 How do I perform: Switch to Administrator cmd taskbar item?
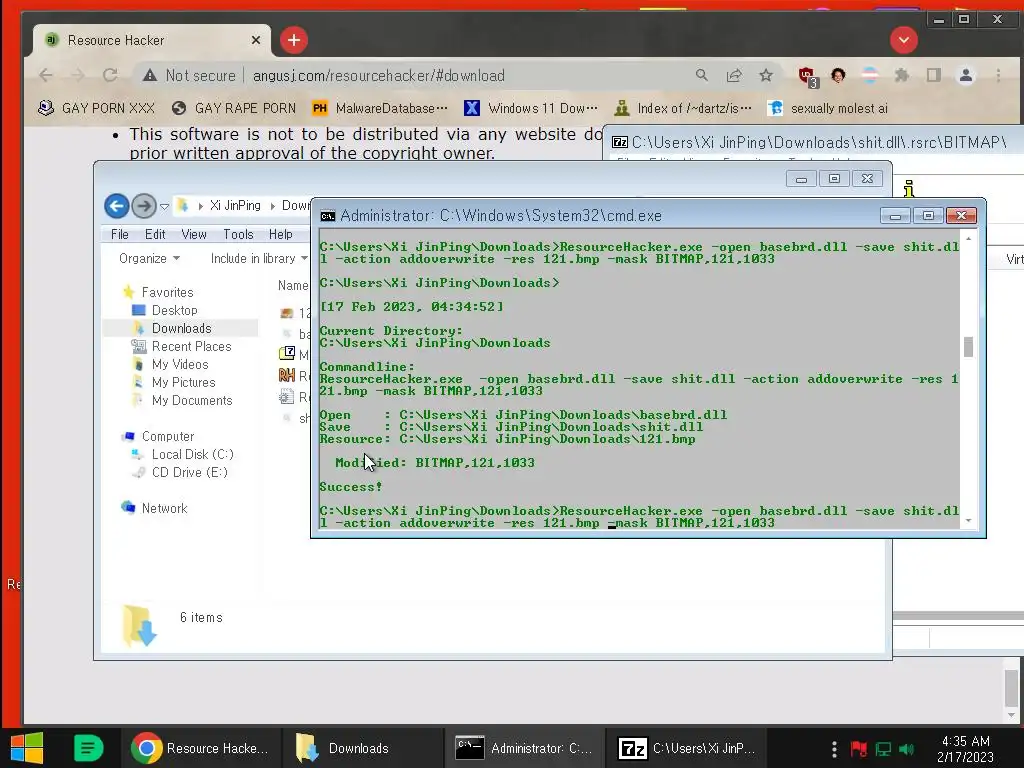pyautogui.click(x=524, y=748)
